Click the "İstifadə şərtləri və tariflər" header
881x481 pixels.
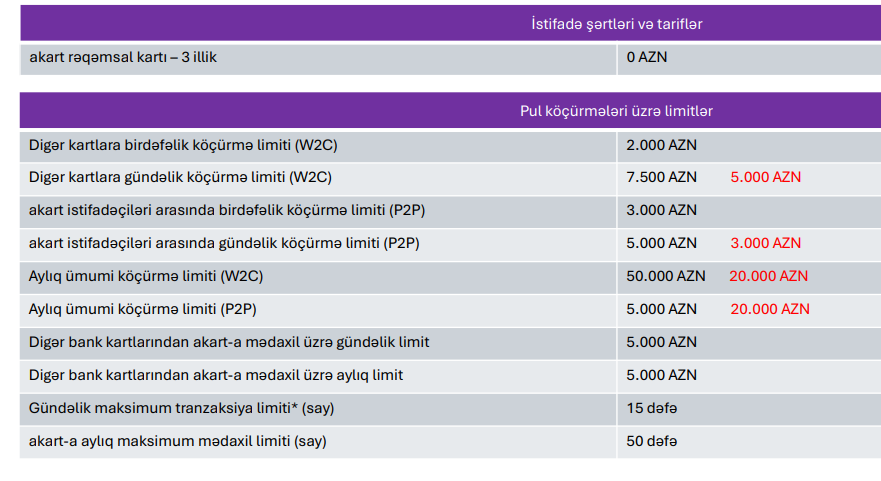tap(615, 23)
